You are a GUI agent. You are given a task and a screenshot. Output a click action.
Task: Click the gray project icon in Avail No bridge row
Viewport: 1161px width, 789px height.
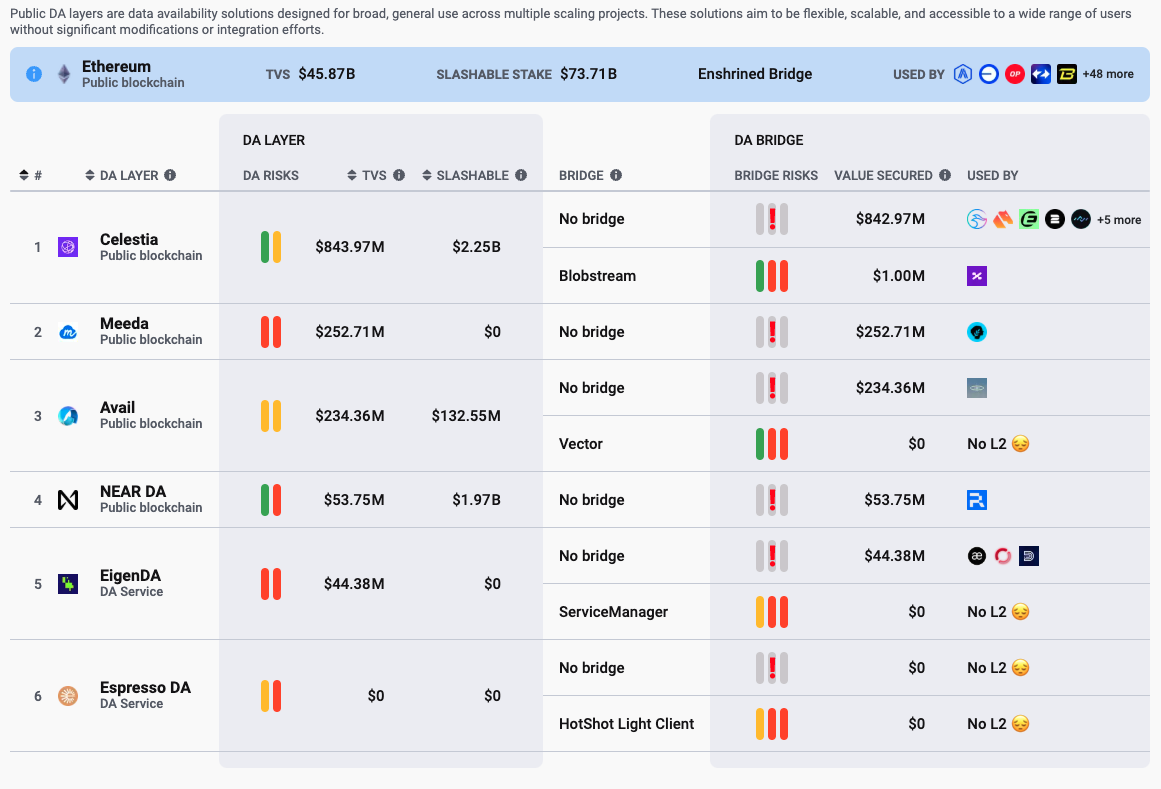coord(977,389)
